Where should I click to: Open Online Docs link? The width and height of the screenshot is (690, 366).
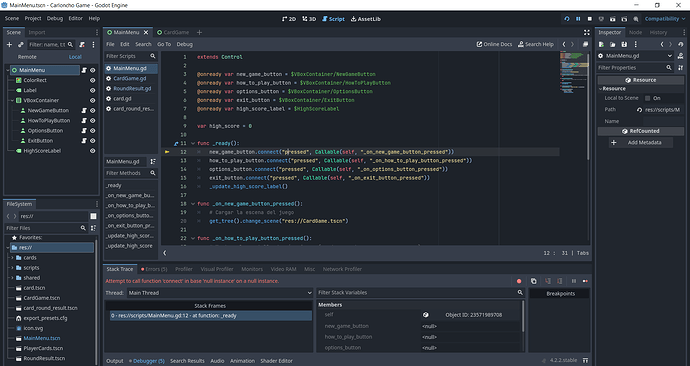[x=495, y=44]
